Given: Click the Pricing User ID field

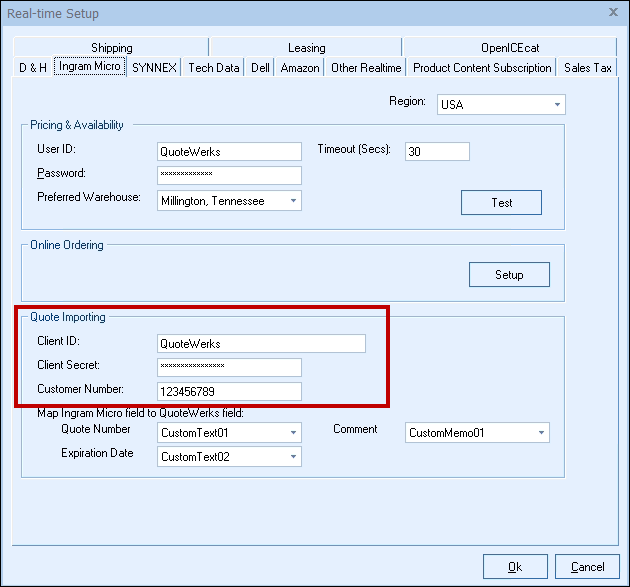Looking at the screenshot, I should [x=229, y=151].
